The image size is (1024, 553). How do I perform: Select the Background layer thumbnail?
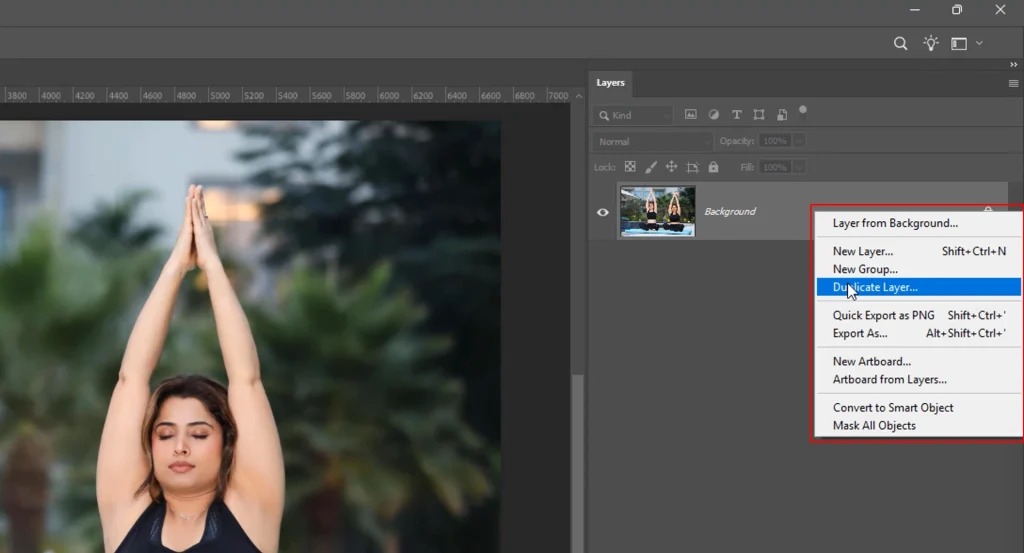coord(658,211)
